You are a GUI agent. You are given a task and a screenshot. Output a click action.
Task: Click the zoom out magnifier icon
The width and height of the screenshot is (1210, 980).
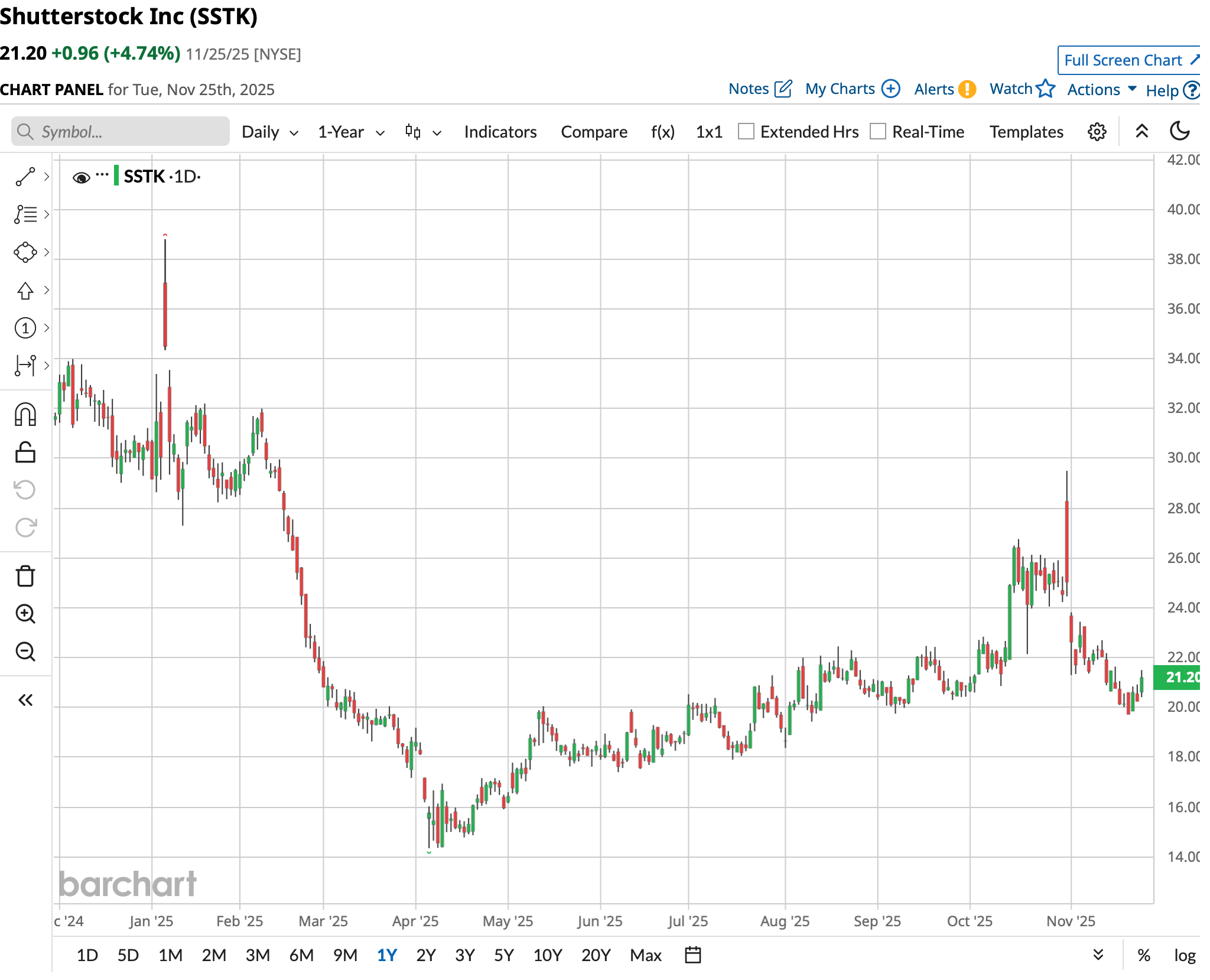tap(25, 652)
